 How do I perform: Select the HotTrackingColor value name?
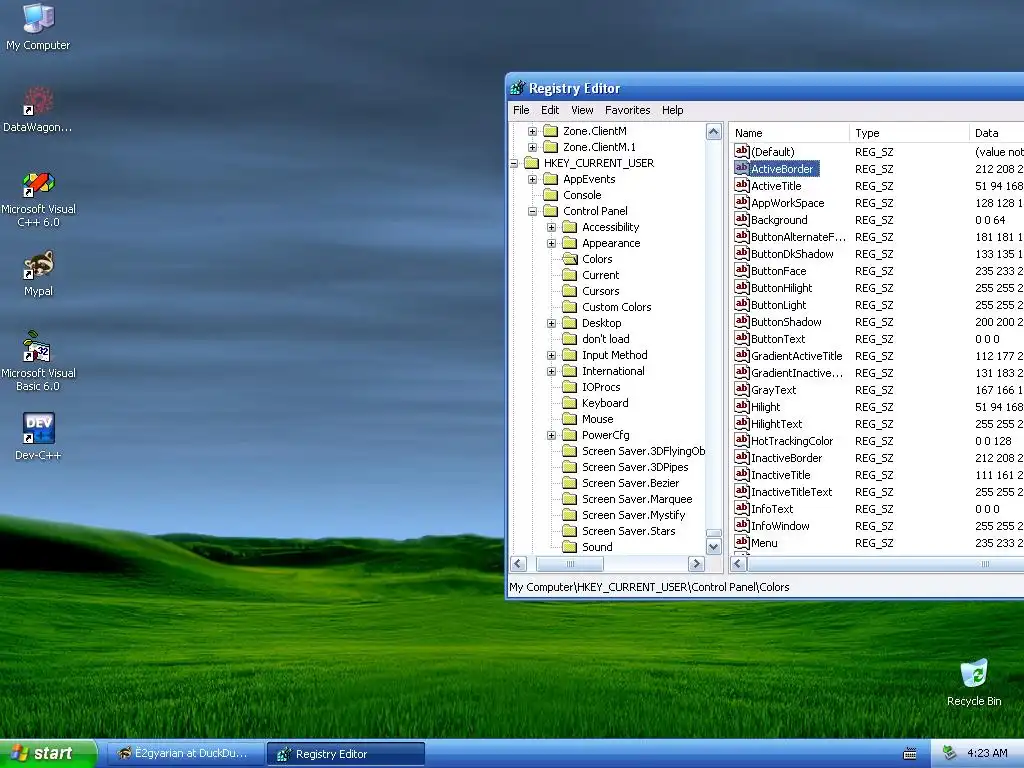click(x=792, y=441)
